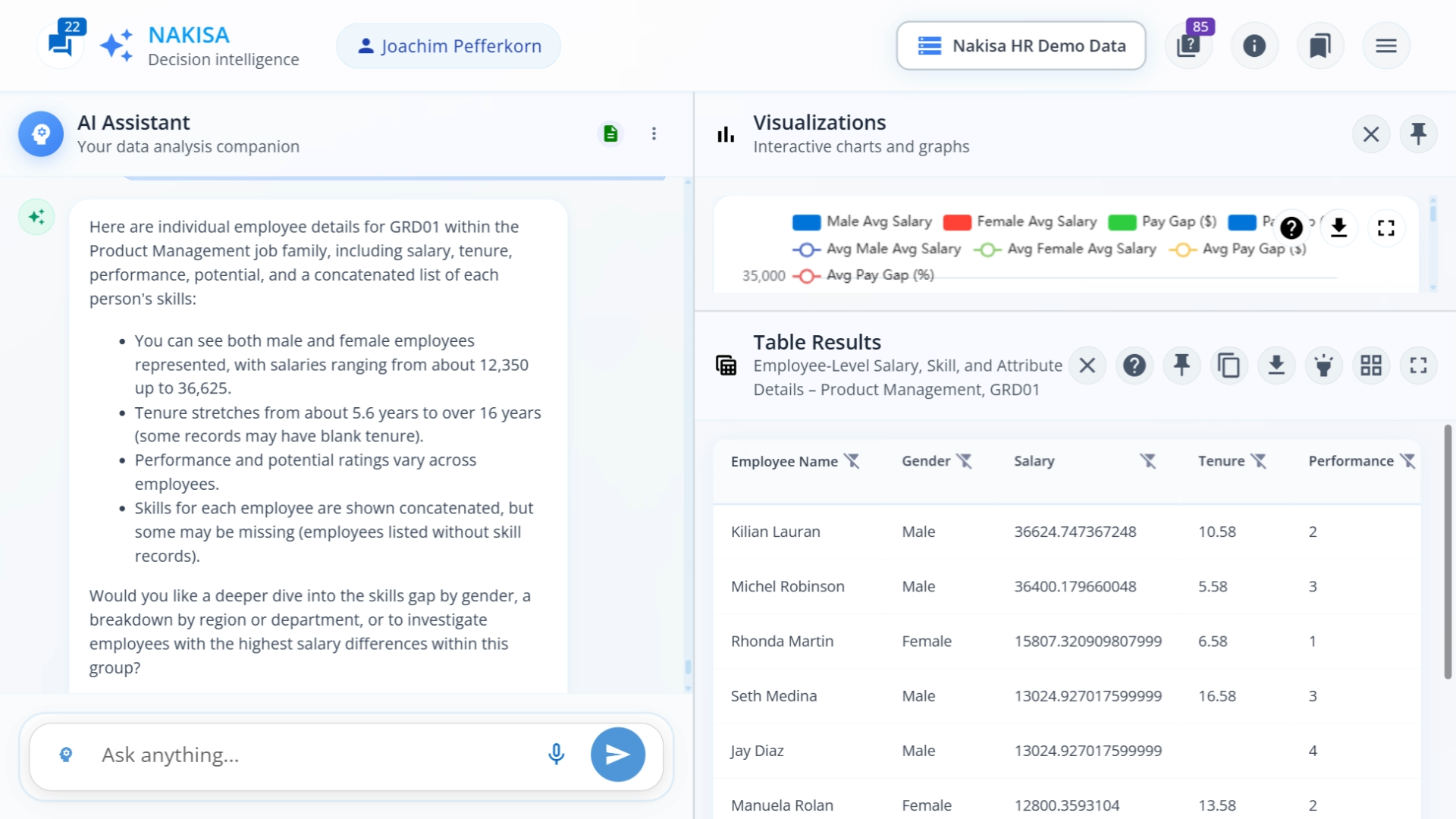The image size is (1456, 819).
Task: Expand Table Results to fullscreen
Action: (1419, 366)
